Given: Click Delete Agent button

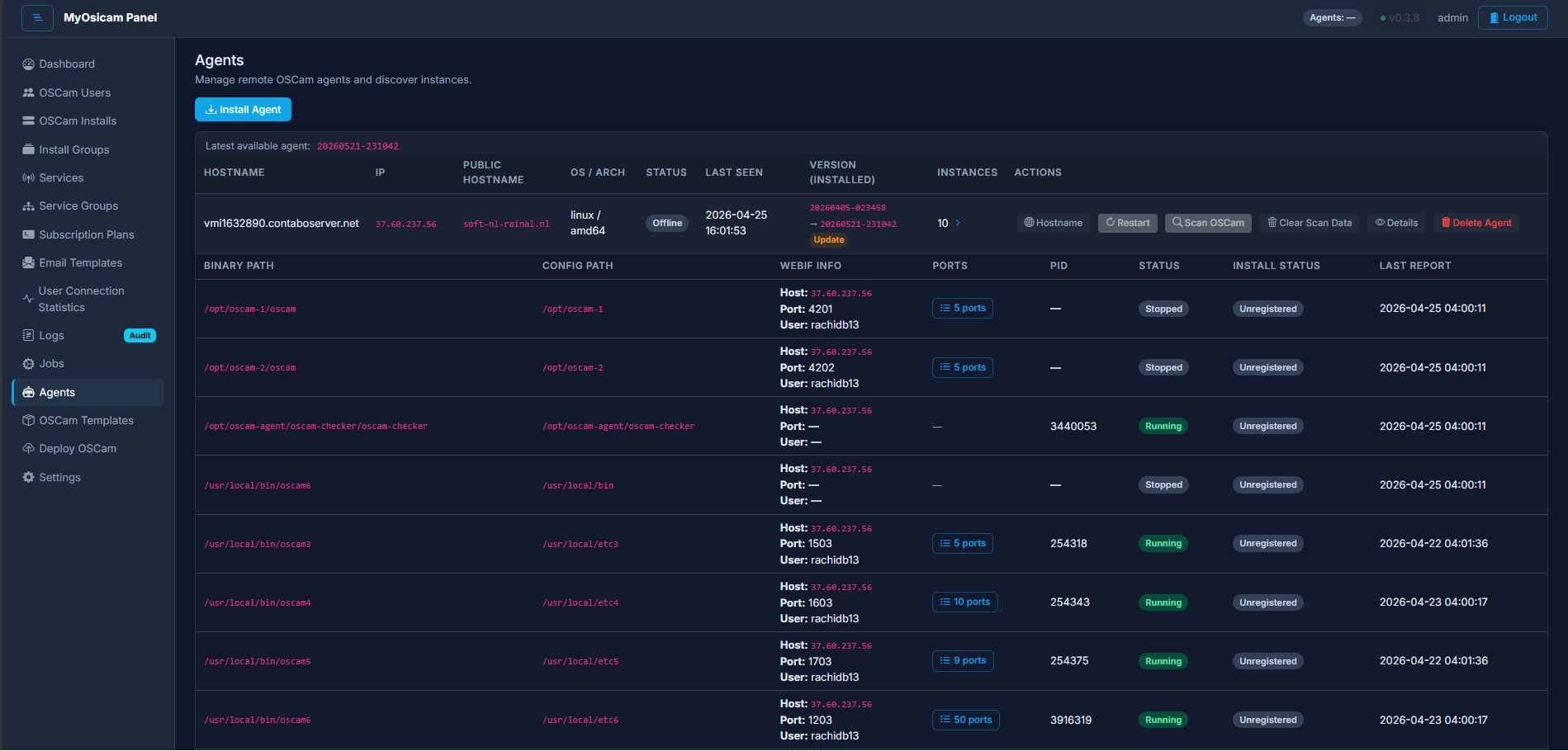Looking at the screenshot, I should [1476, 223].
